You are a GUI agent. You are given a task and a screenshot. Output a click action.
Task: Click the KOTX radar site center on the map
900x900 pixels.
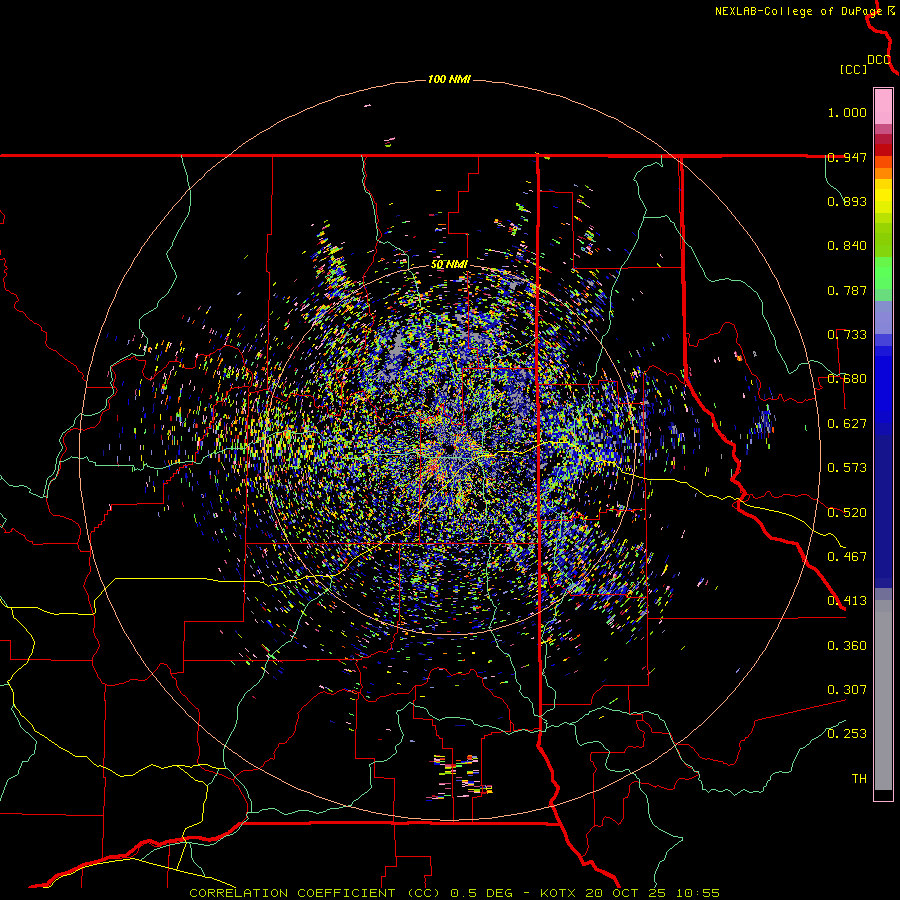click(450, 451)
